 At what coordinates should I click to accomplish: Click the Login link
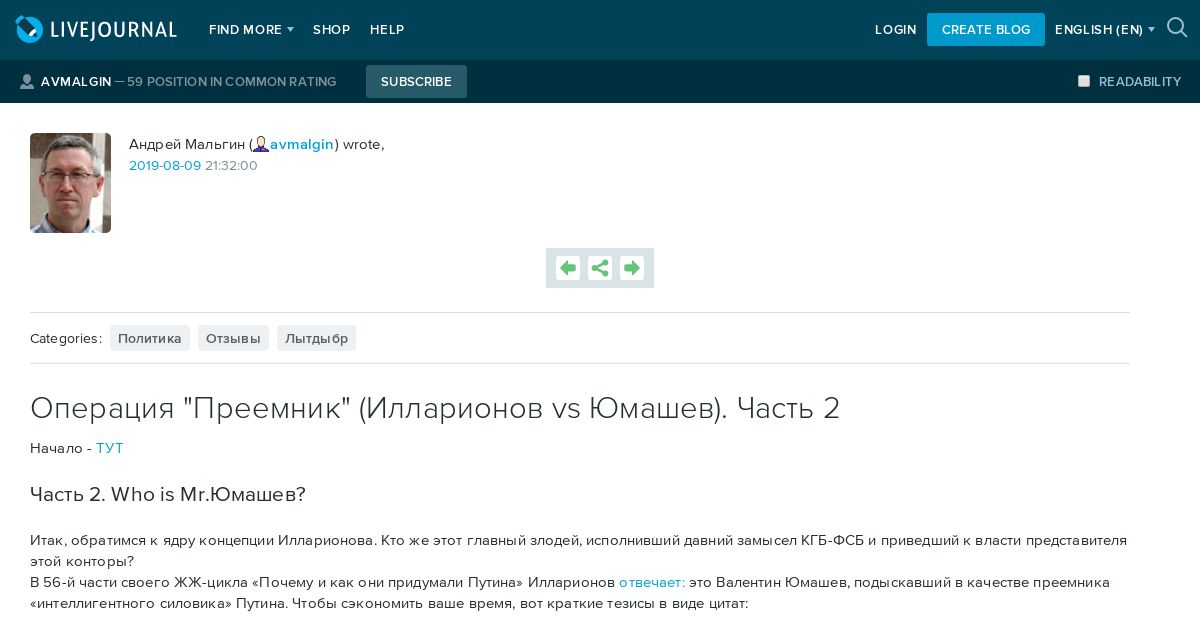pyautogui.click(x=896, y=30)
